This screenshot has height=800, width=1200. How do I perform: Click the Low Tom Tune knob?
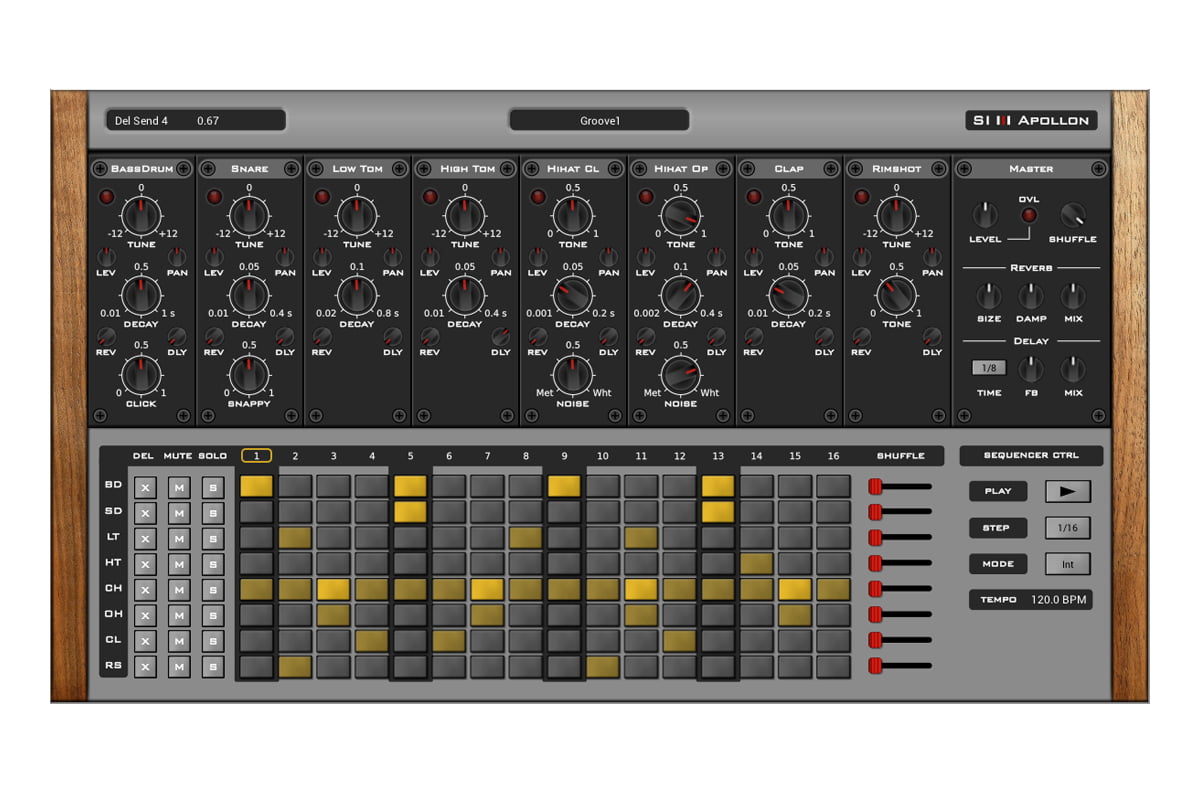357,215
